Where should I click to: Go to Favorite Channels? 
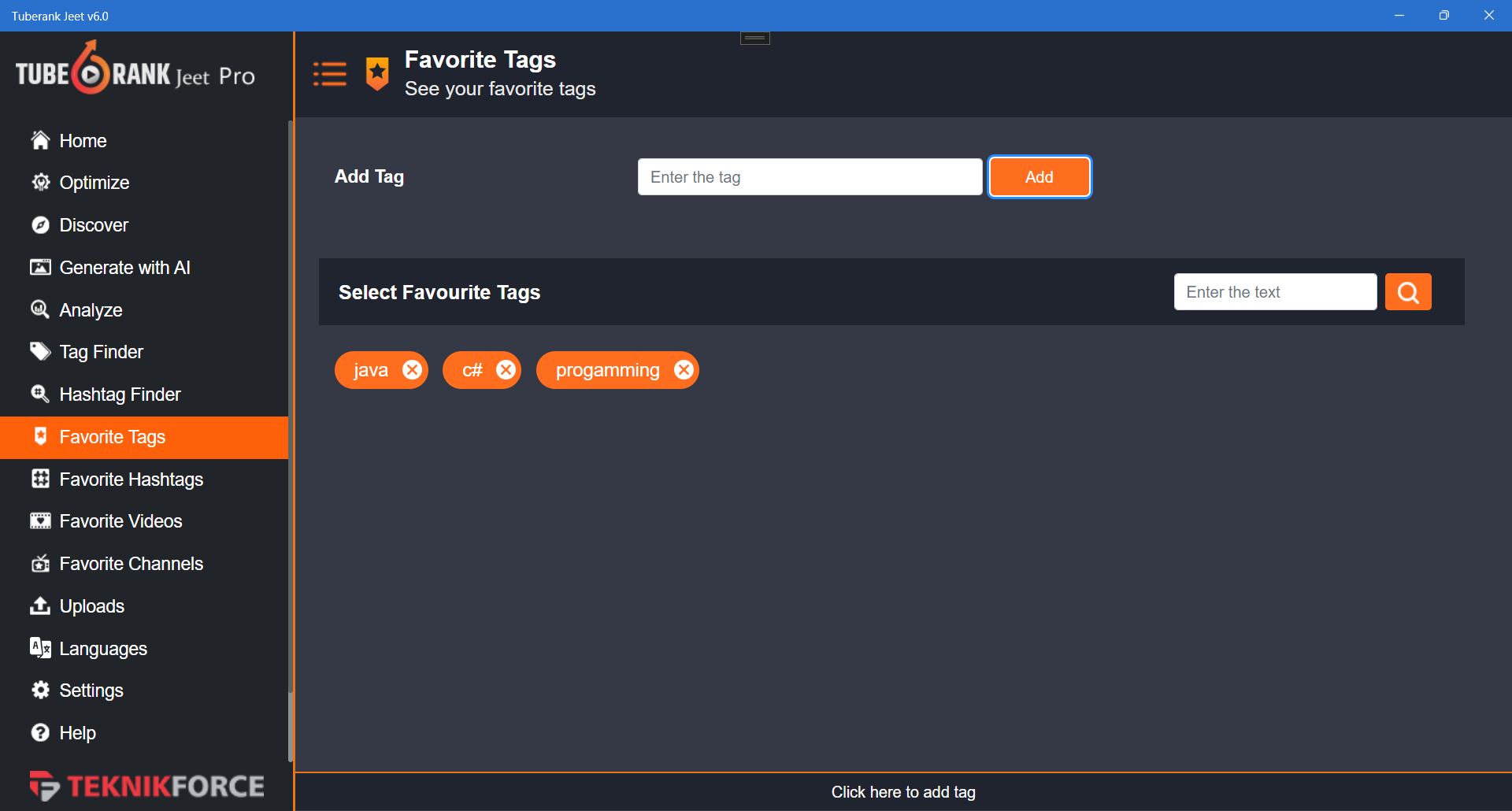[144, 564]
